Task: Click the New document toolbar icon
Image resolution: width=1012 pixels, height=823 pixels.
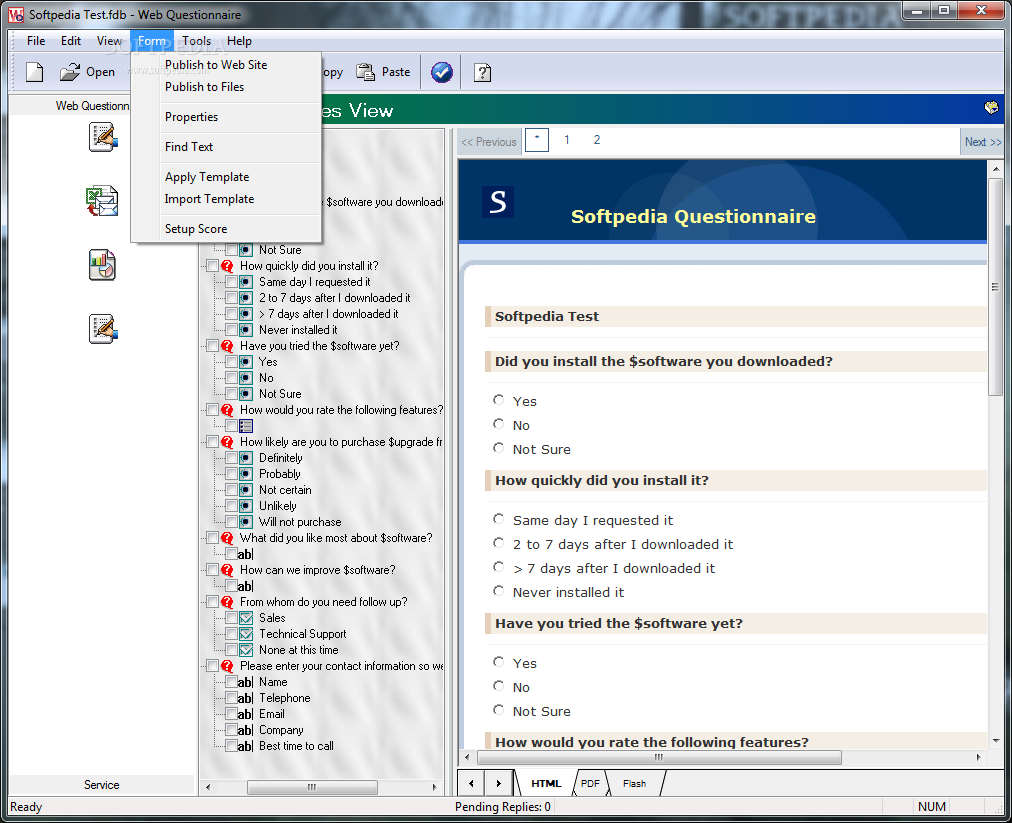Action: pos(35,72)
